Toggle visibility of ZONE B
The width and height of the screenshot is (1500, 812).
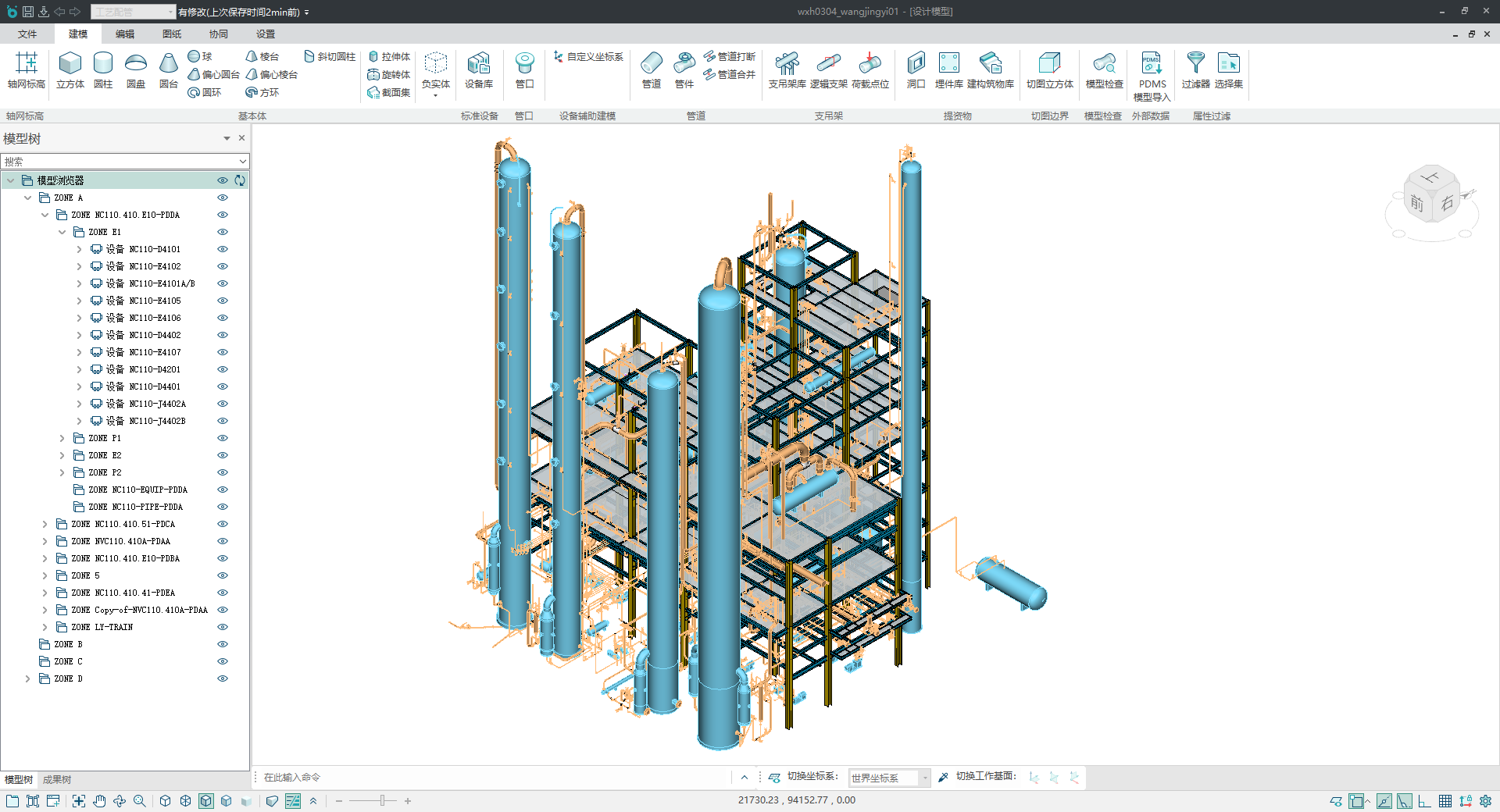coord(223,644)
